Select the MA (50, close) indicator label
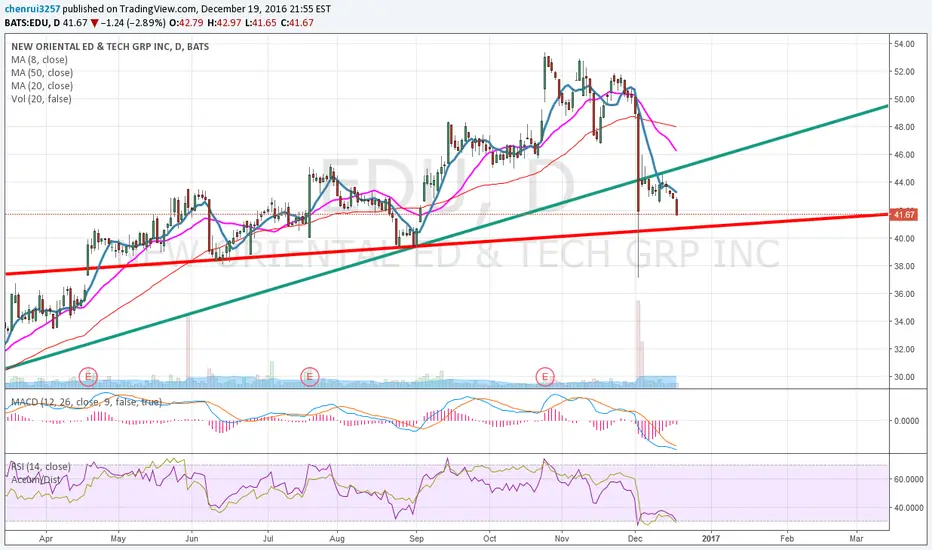The height and width of the screenshot is (550, 932). [42, 73]
